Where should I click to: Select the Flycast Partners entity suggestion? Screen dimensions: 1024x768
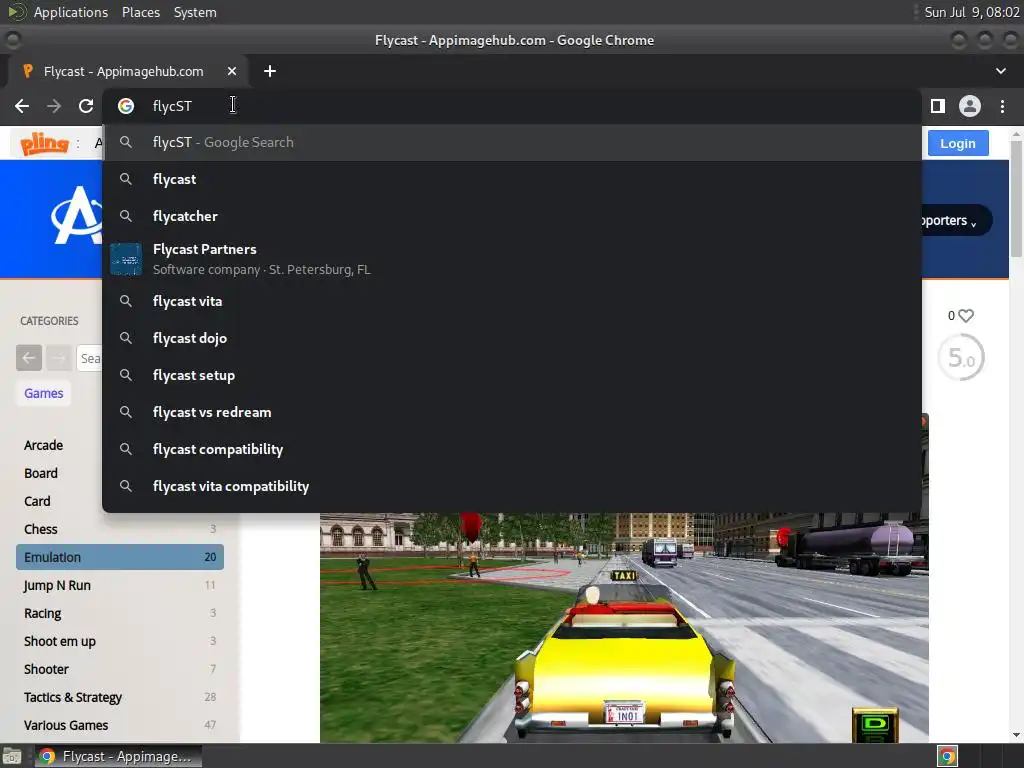pos(512,259)
